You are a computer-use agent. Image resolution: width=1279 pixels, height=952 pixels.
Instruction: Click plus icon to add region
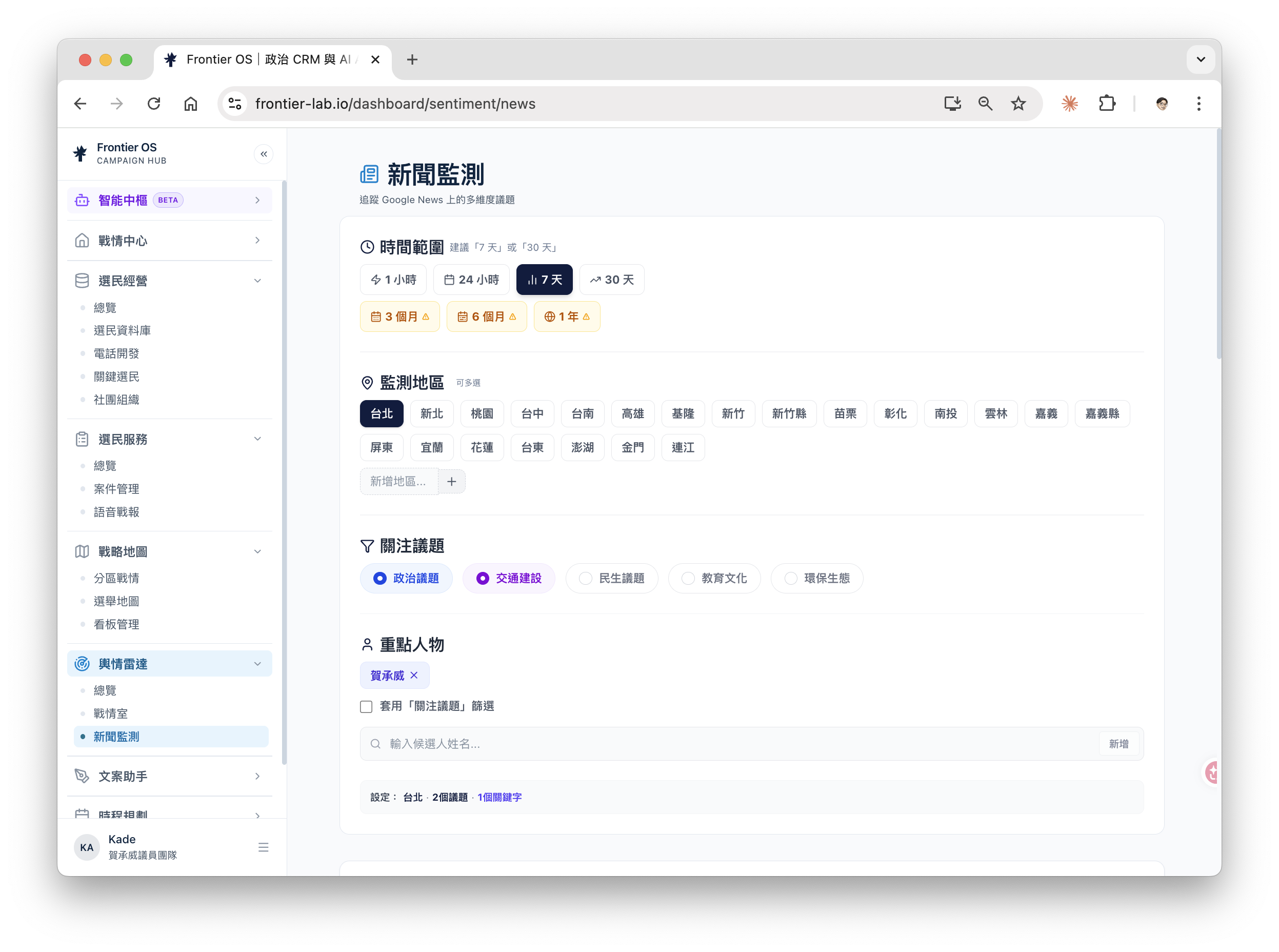[452, 481]
